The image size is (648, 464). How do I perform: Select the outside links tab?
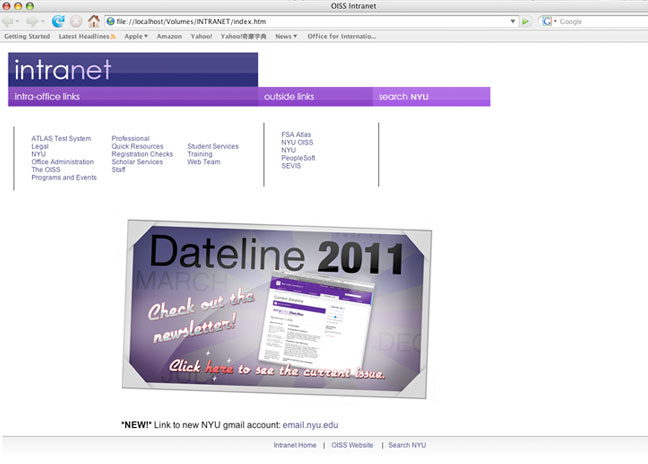[x=288, y=97]
